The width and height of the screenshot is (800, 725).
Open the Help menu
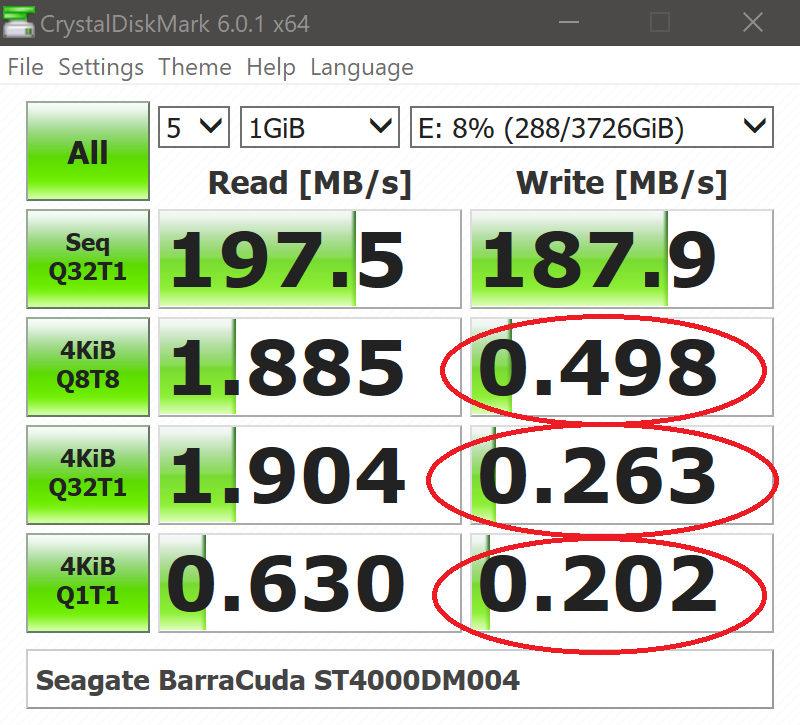271,68
